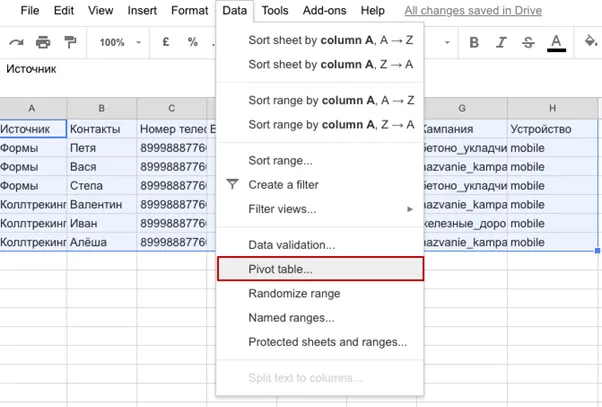Open the Add-ons menu
The image size is (602, 407).
tap(324, 10)
